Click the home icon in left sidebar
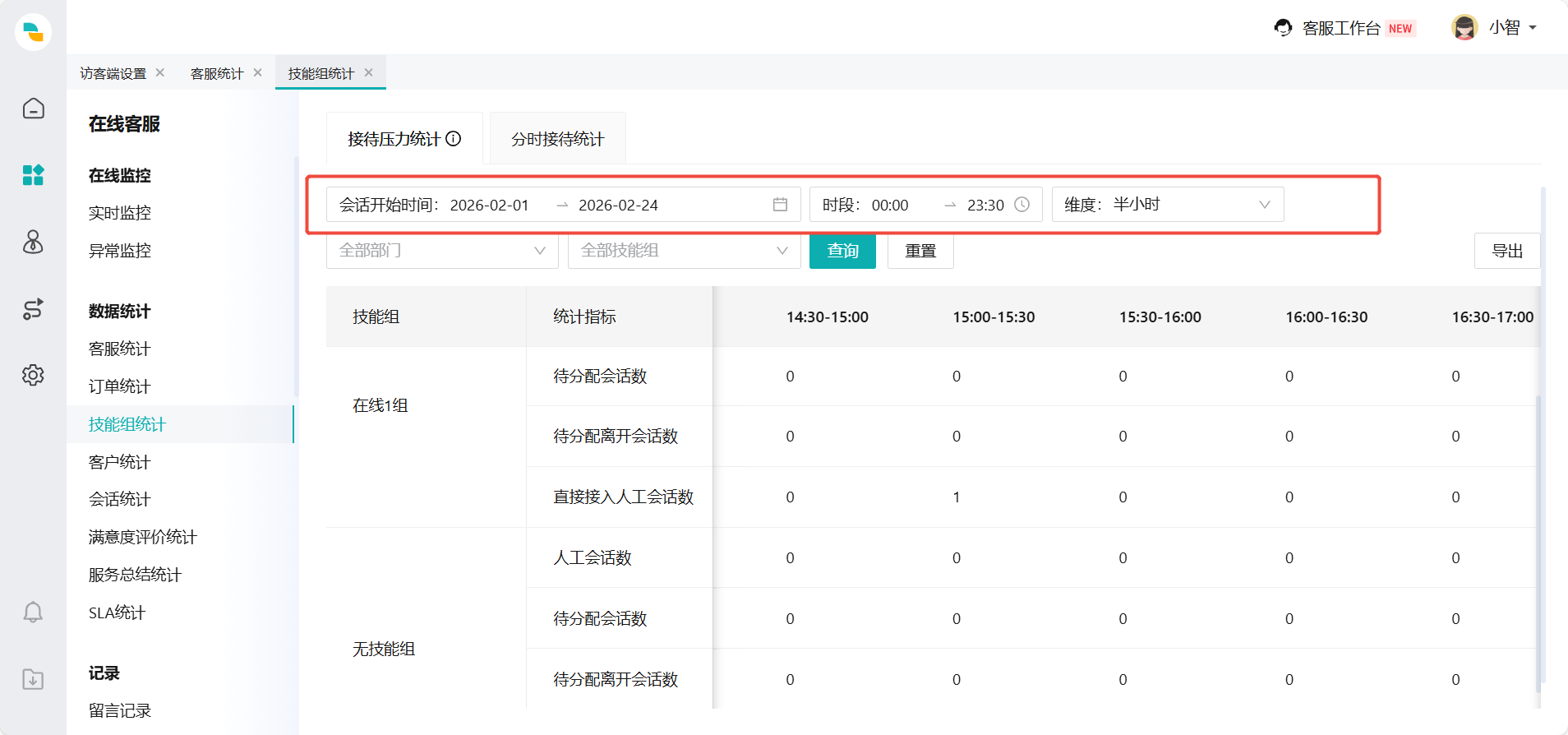 click(33, 109)
